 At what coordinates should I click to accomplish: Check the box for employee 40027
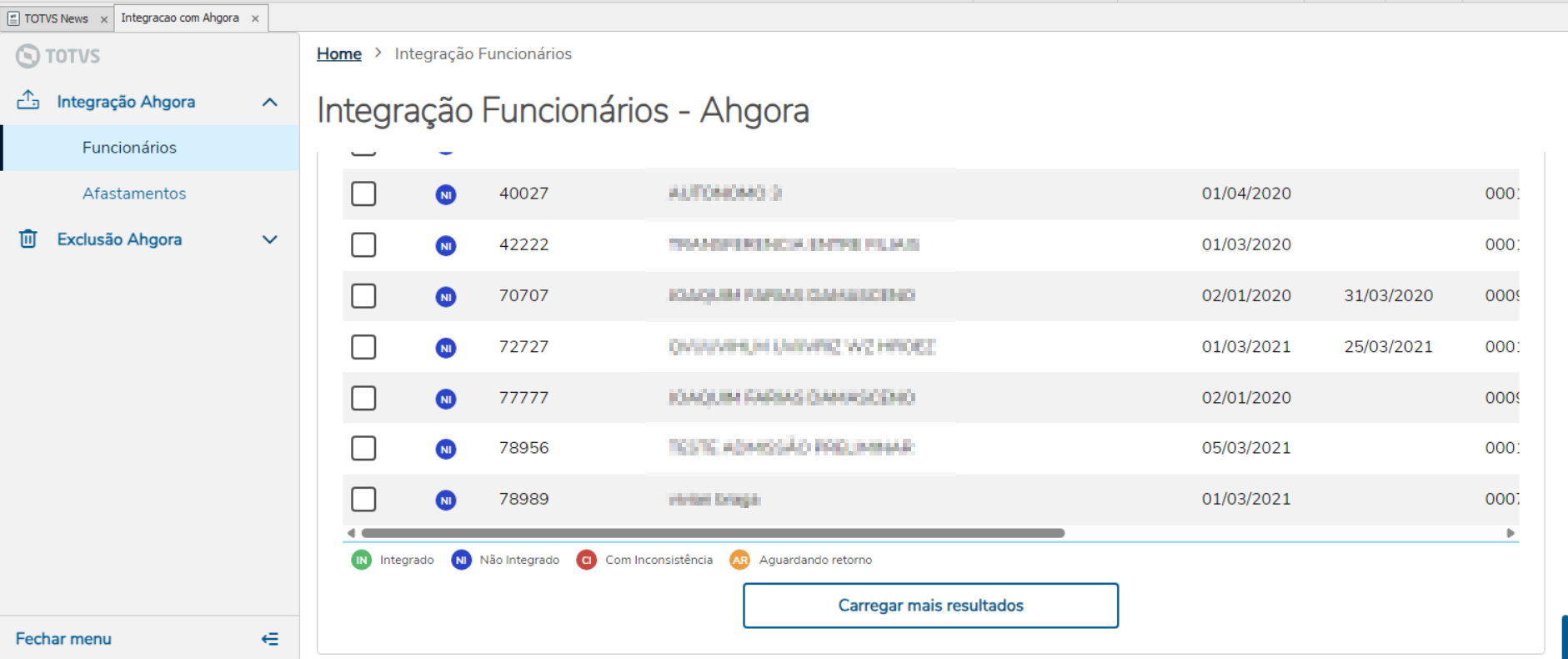[363, 194]
